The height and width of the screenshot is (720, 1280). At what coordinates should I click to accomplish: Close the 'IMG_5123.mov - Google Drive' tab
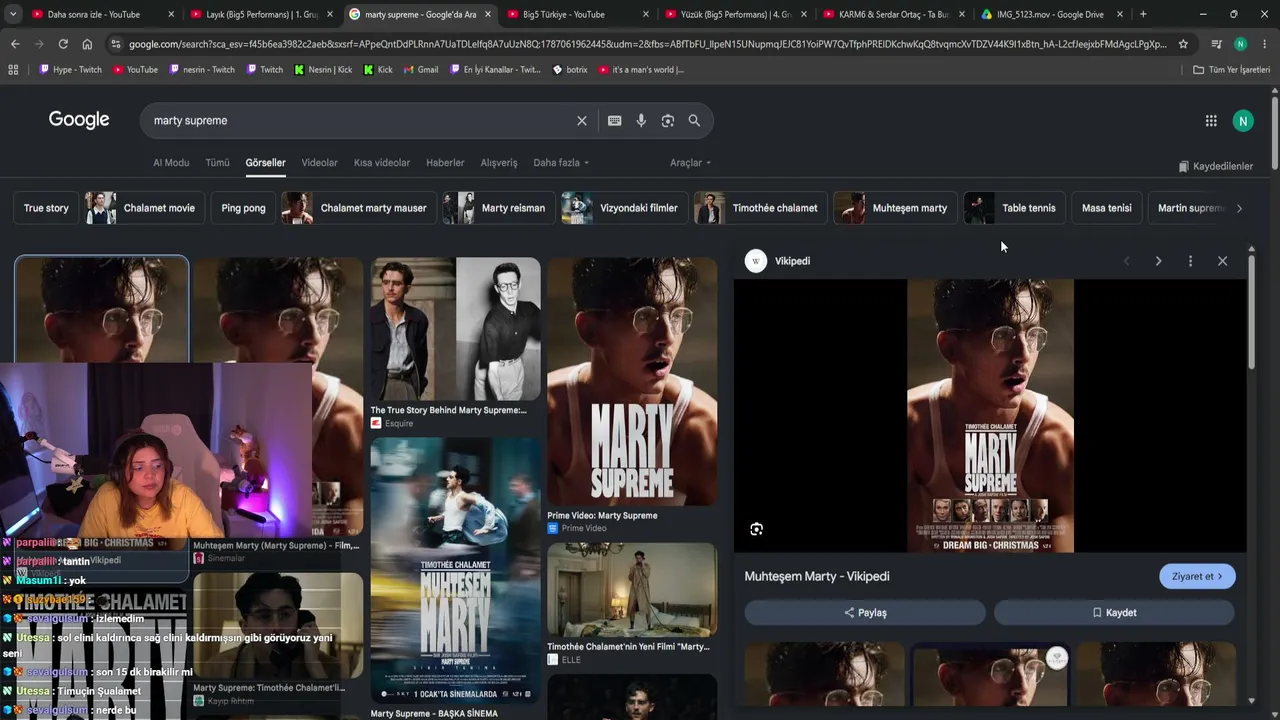(x=1120, y=14)
